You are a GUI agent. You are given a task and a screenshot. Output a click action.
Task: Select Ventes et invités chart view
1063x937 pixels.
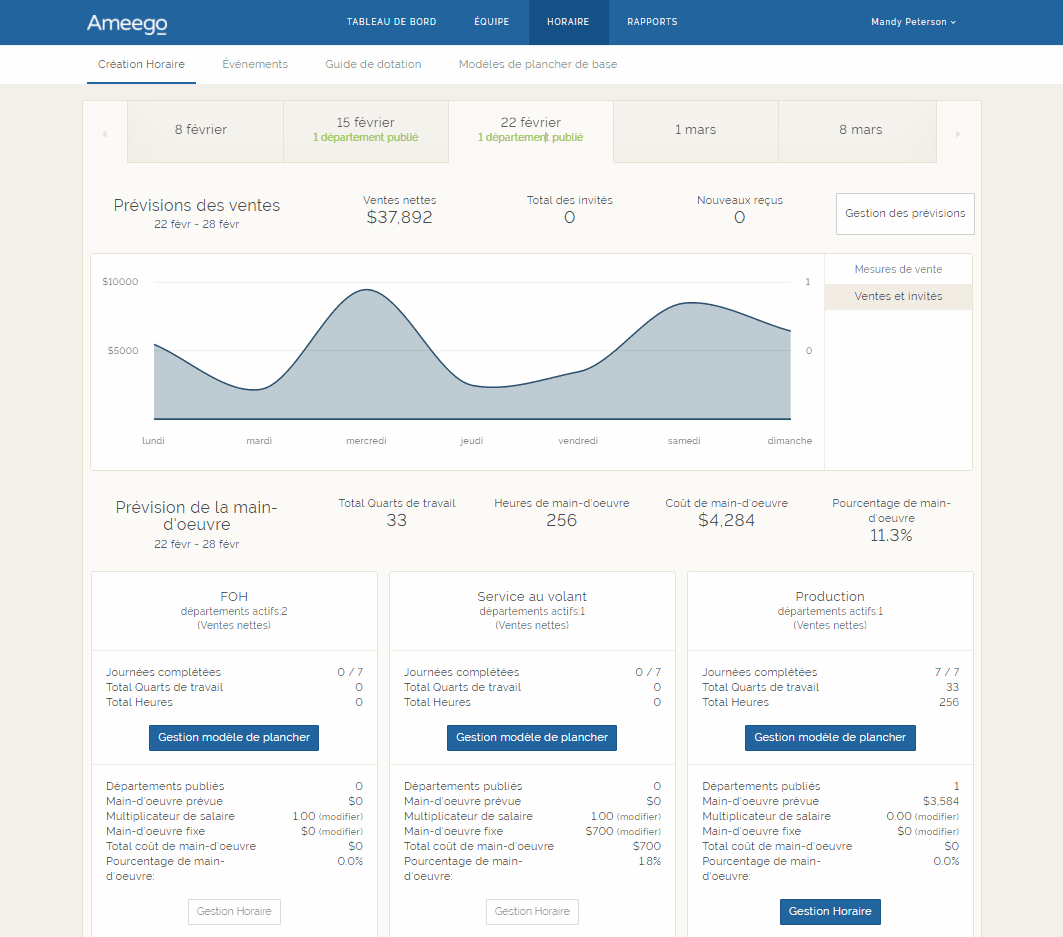point(898,297)
